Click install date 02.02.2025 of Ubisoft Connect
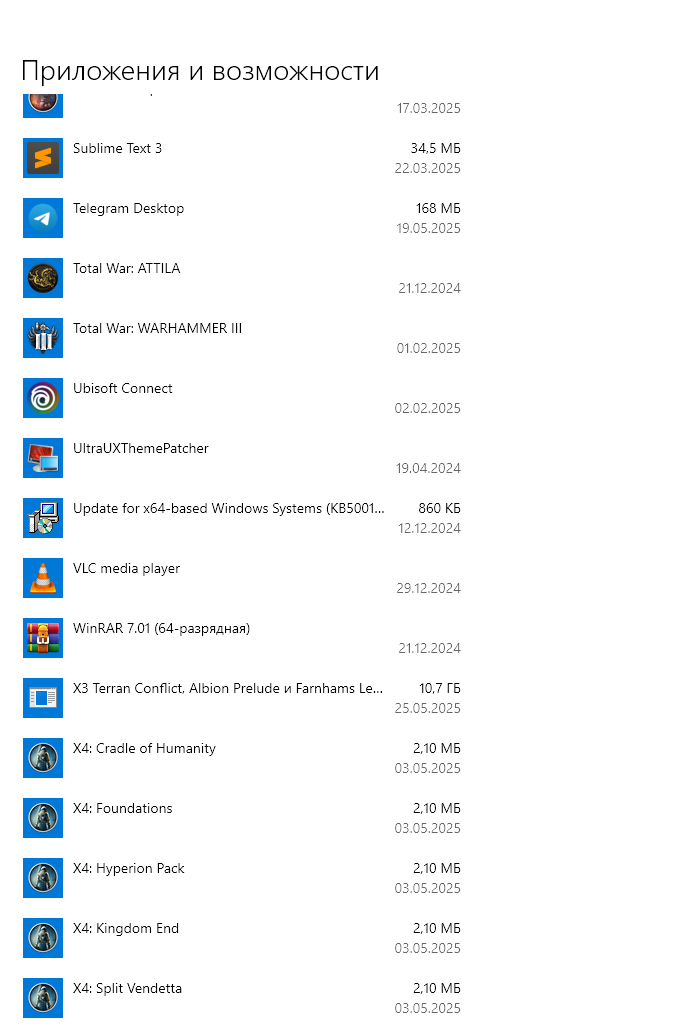Screen dimensions: 677x1035 pos(428,409)
